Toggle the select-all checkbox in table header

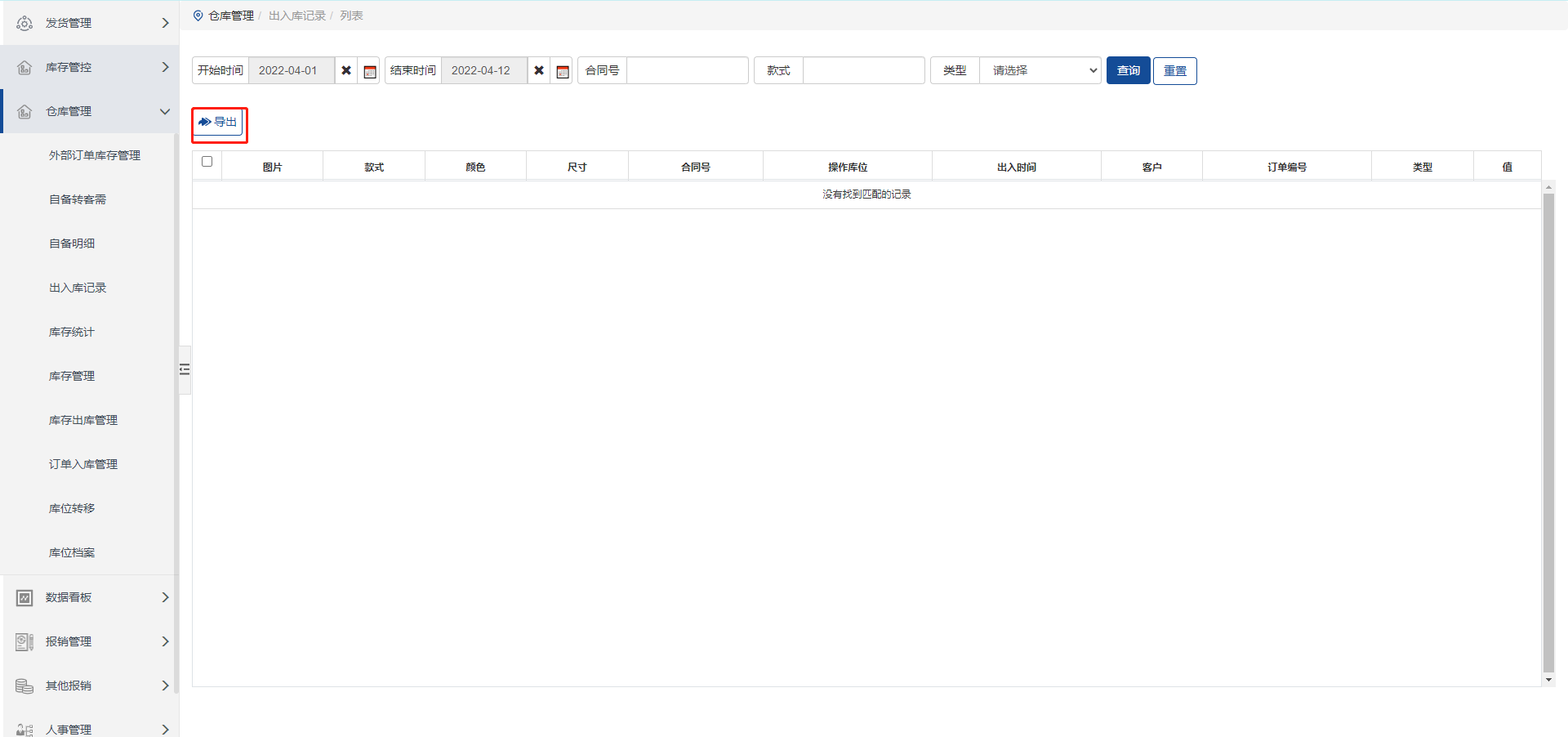click(207, 162)
